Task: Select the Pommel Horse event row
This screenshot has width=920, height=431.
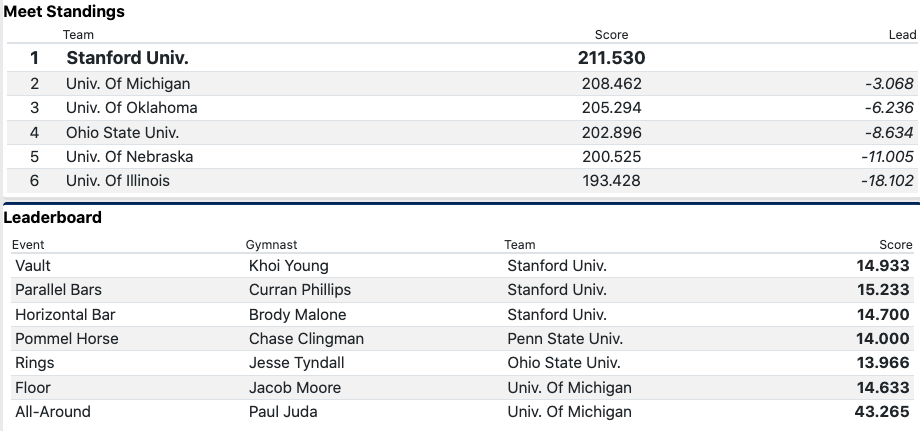Action: point(67,339)
